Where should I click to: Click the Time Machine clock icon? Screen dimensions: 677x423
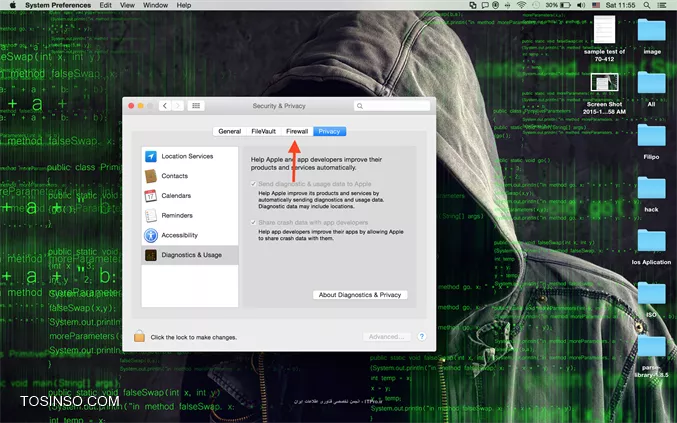coord(536,5)
